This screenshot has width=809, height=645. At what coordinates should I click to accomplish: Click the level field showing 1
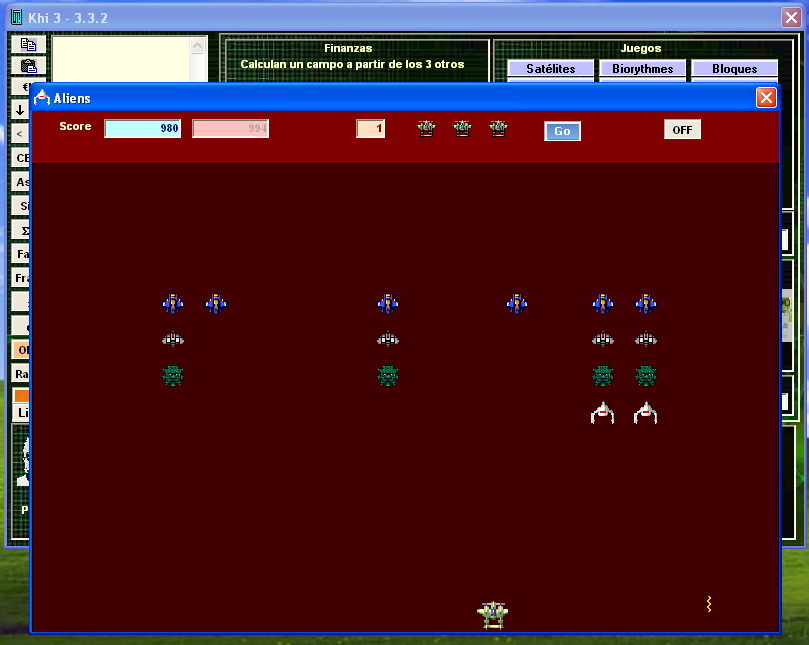[x=370, y=128]
